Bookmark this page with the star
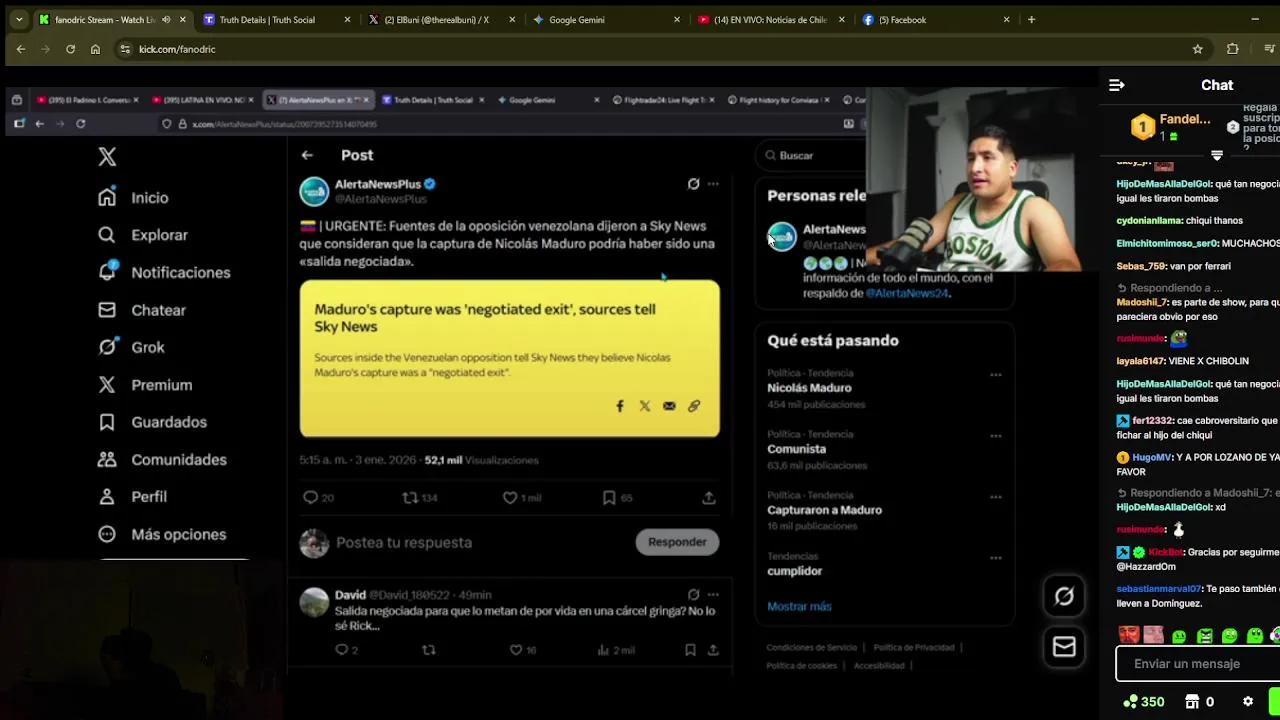The image size is (1280, 720). pos(1197,49)
